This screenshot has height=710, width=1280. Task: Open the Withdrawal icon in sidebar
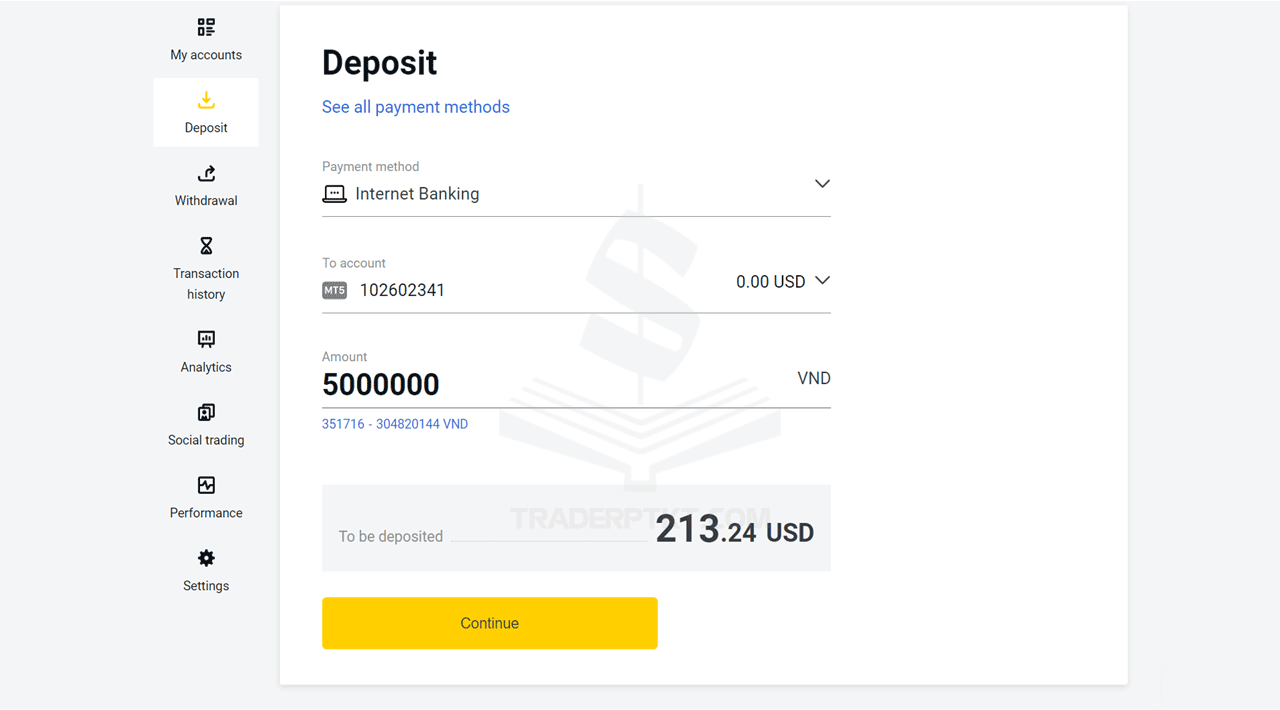click(206, 173)
